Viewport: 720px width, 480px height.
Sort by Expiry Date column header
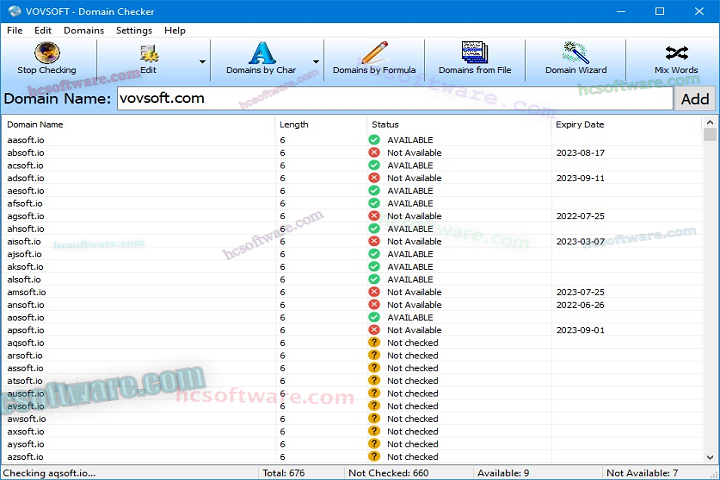[x=626, y=124]
